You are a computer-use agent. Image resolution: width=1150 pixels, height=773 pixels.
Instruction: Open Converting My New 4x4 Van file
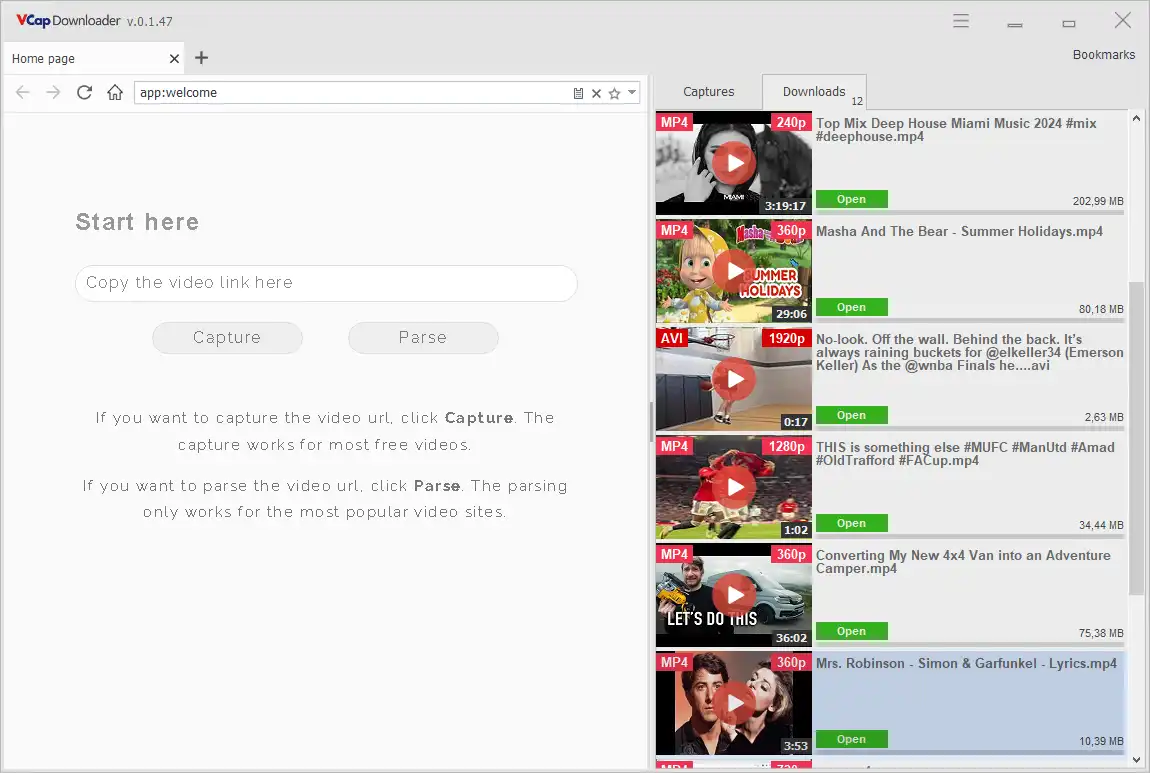click(851, 631)
